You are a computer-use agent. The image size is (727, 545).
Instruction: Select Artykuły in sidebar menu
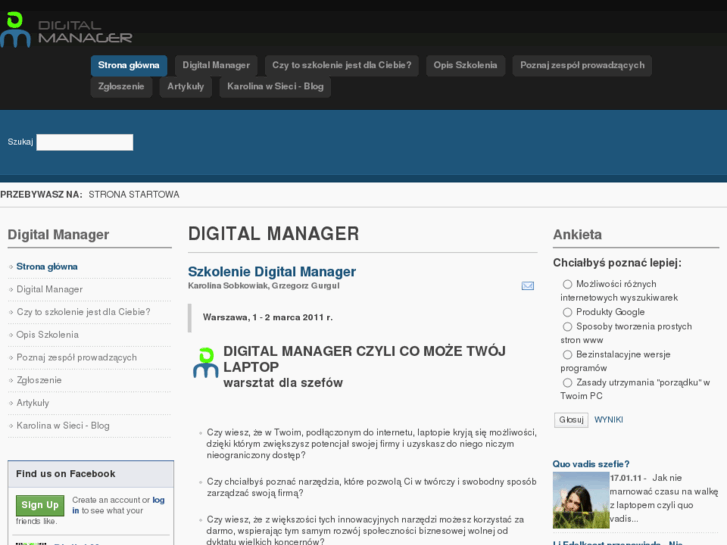(32, 403)
